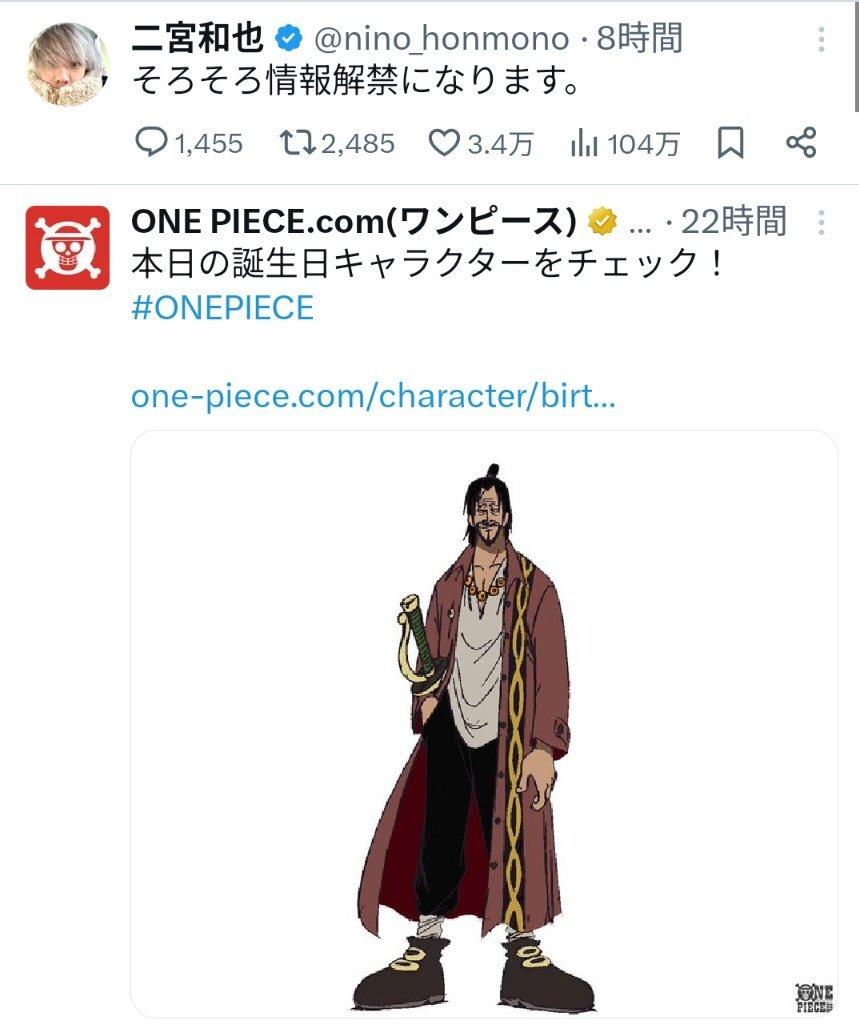Screen dimensions: 859x1036
Task: Open the #ONEPIECE hashtag
Action: [x=222, y=308]
